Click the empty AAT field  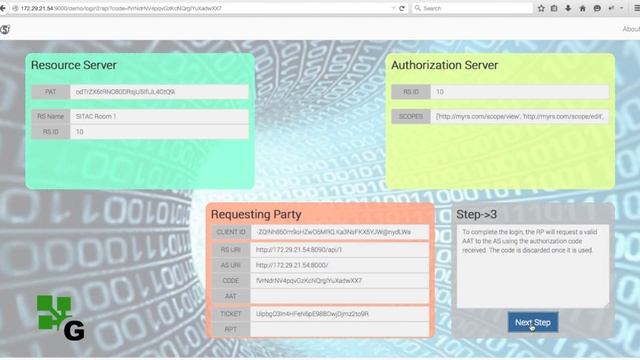click(340, 296)
